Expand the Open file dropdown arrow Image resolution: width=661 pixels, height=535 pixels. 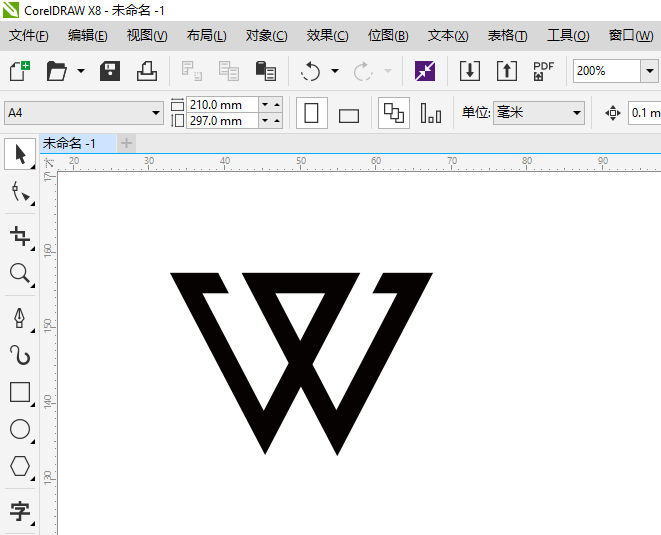(81, 71)
